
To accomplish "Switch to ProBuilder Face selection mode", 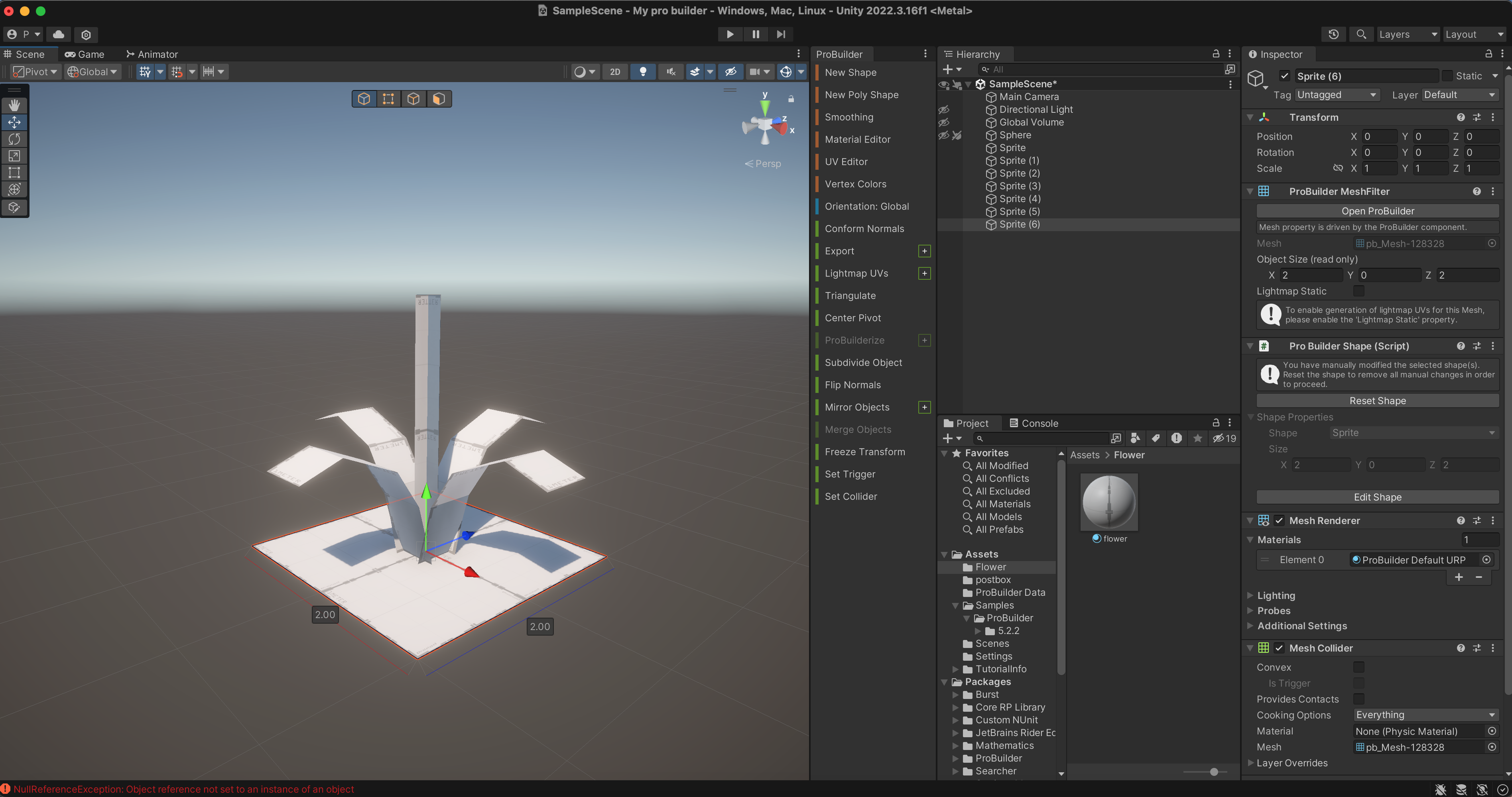I will (439, 98).
